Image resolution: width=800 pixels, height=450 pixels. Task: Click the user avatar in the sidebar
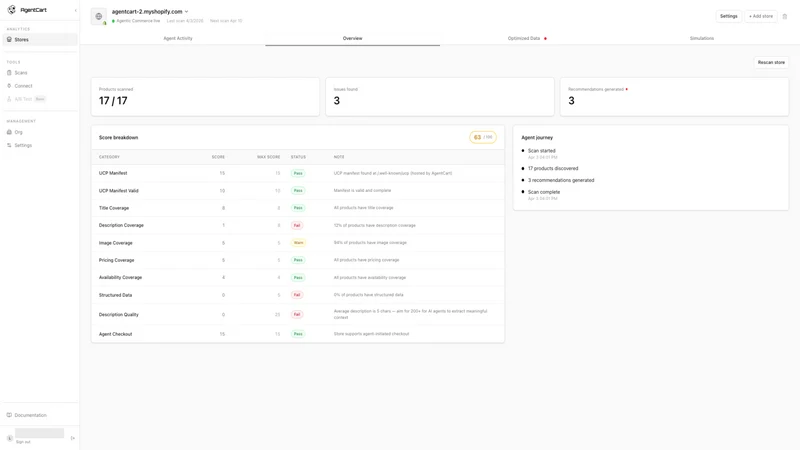(10, 438)
